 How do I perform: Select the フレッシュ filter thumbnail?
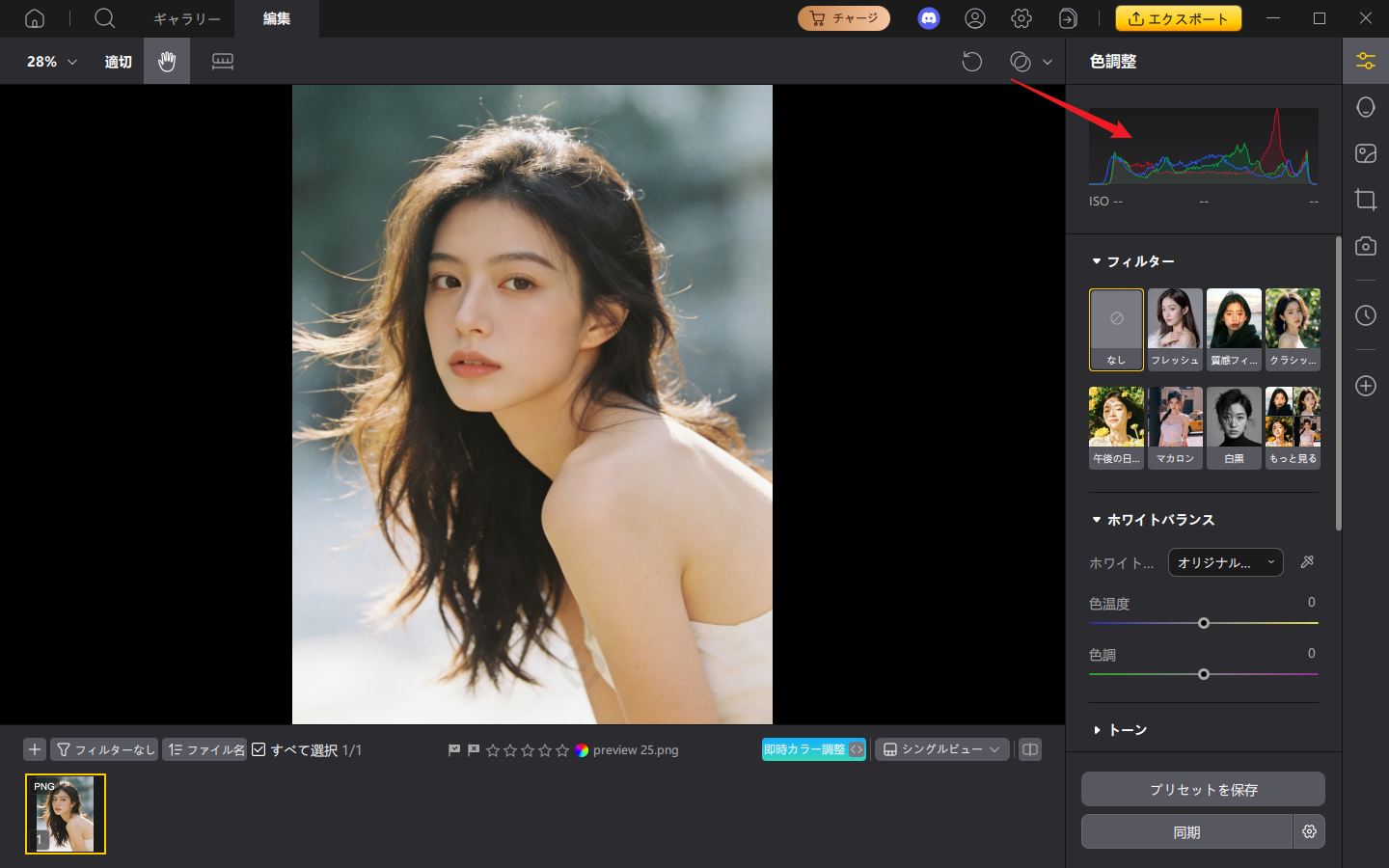[x=1175, y=330]
